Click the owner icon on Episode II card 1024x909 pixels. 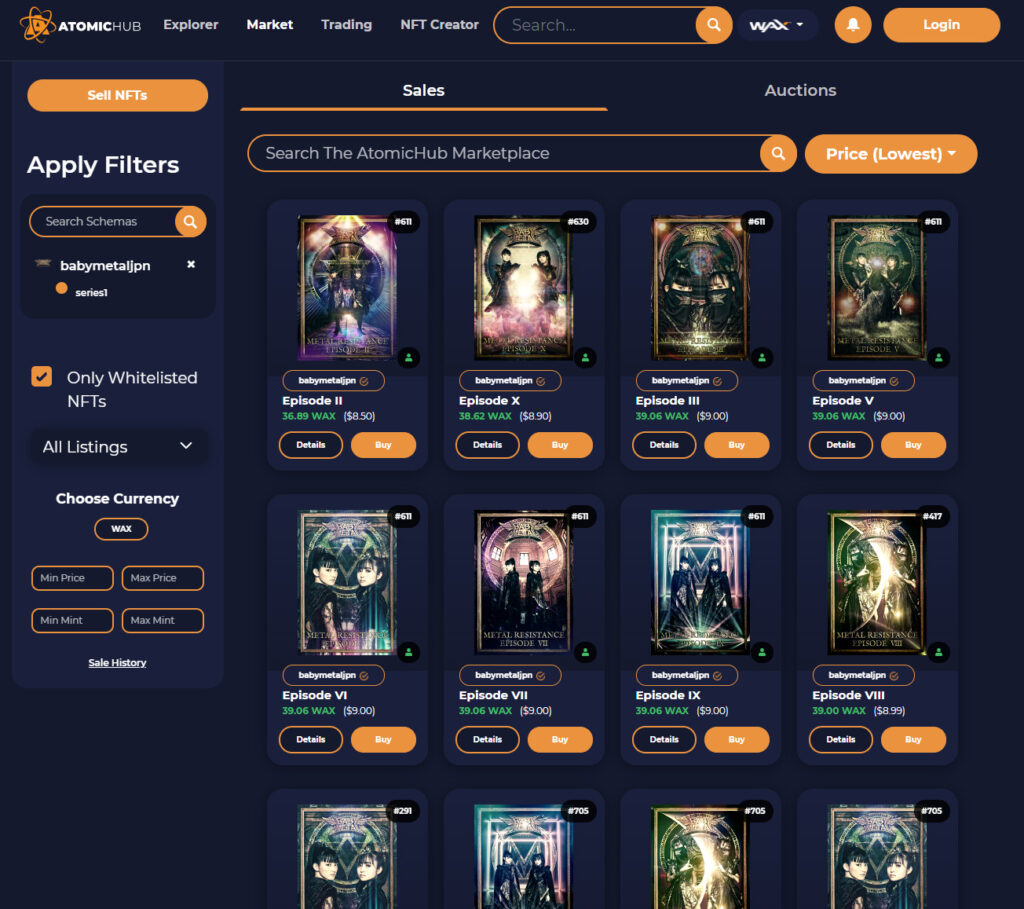(408, 357)
